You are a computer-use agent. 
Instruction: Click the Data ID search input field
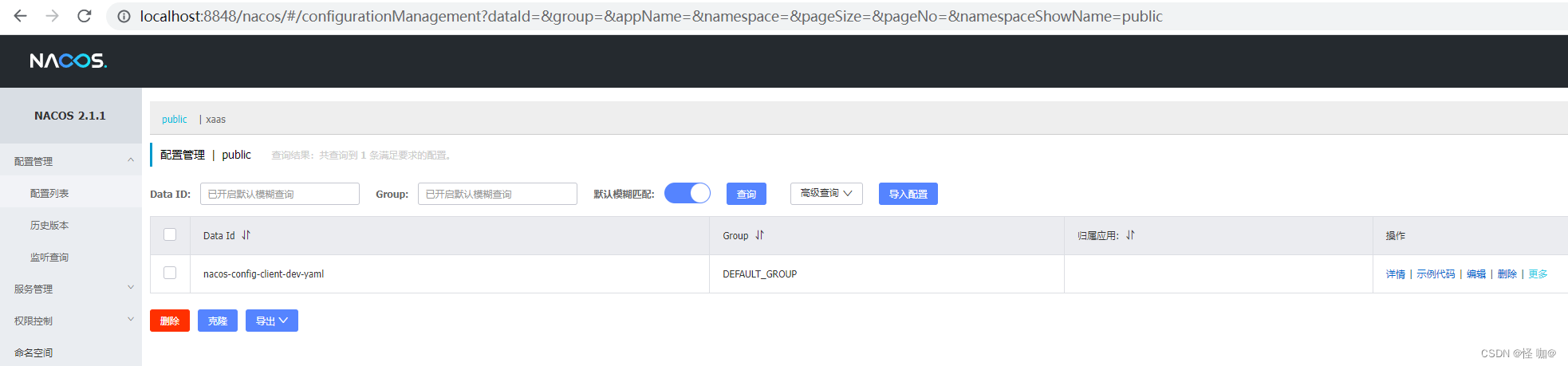click(x=279, y=194)
